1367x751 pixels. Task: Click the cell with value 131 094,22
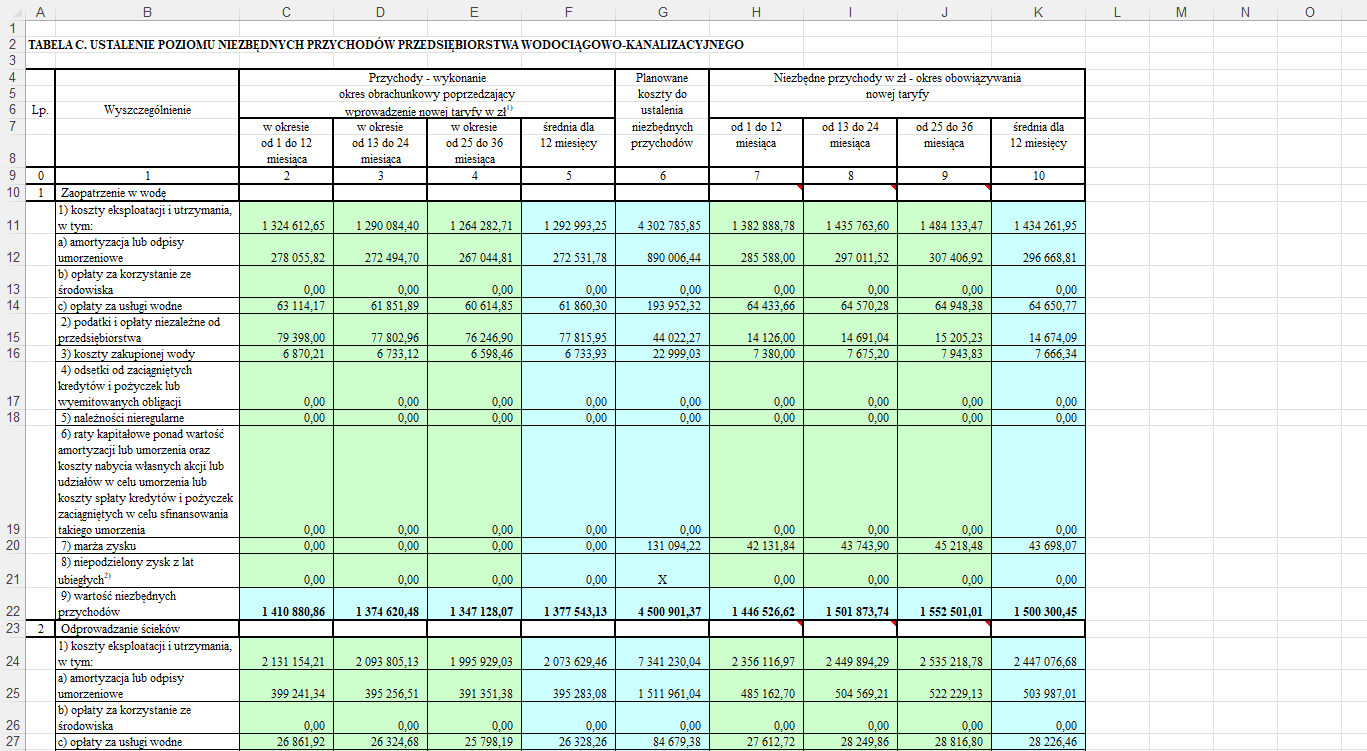[x=662, y=546]
